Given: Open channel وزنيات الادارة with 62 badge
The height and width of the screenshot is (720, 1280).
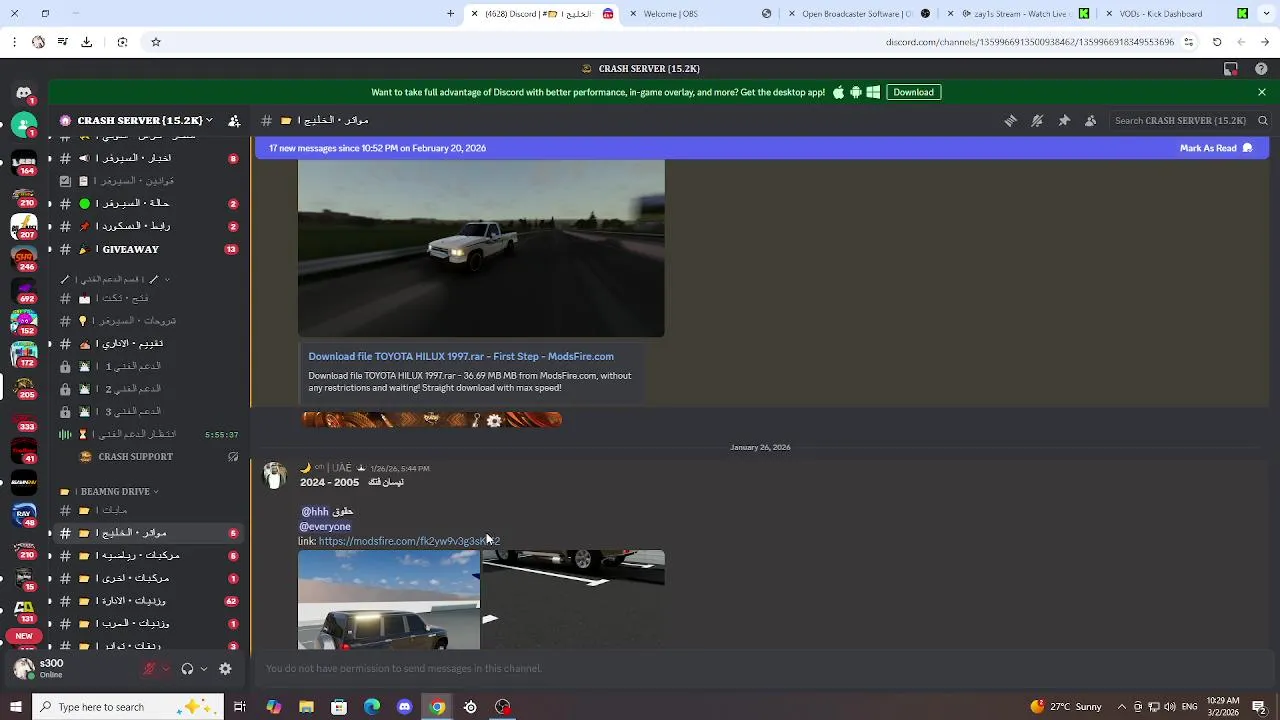Looking at the screenshot, I should [148, 601].
